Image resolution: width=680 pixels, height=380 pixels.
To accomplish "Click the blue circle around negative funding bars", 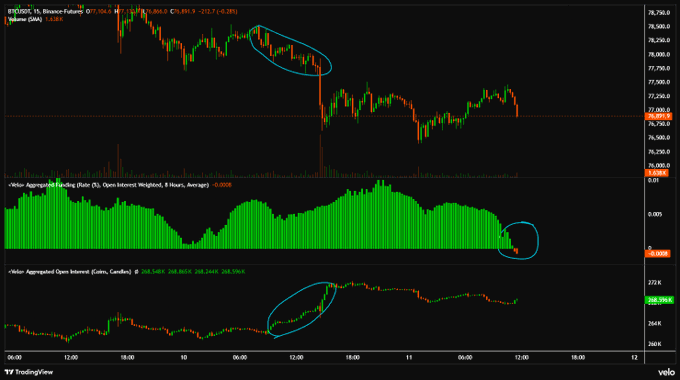I will 518,240.
